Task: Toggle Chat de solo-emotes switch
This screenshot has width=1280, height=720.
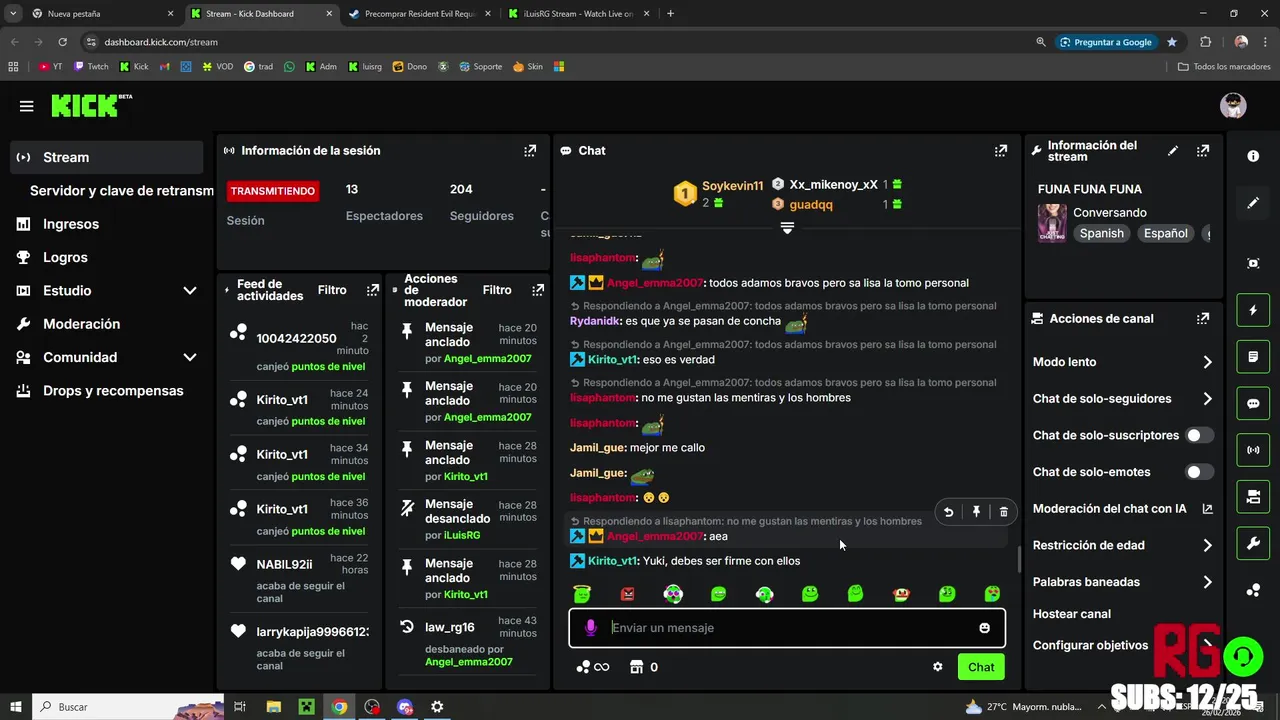Action: (1199, 472)
